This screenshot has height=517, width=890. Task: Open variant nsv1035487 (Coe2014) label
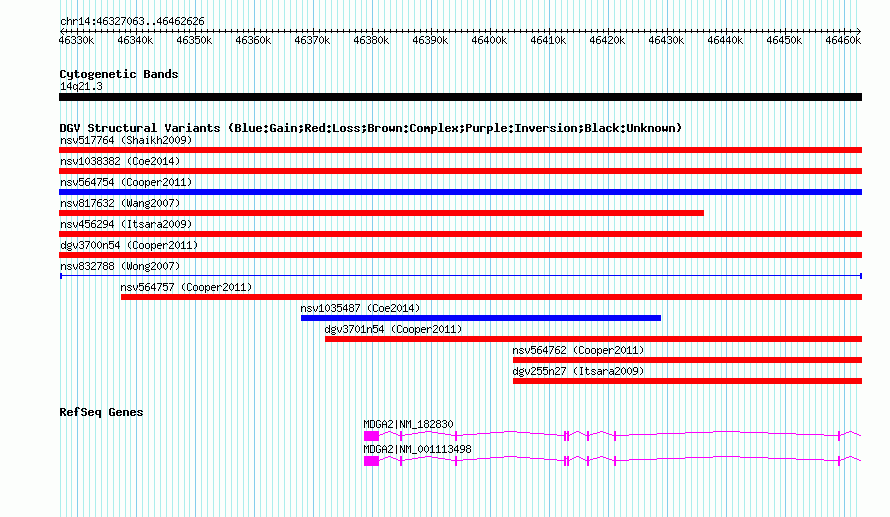point(360,308)
